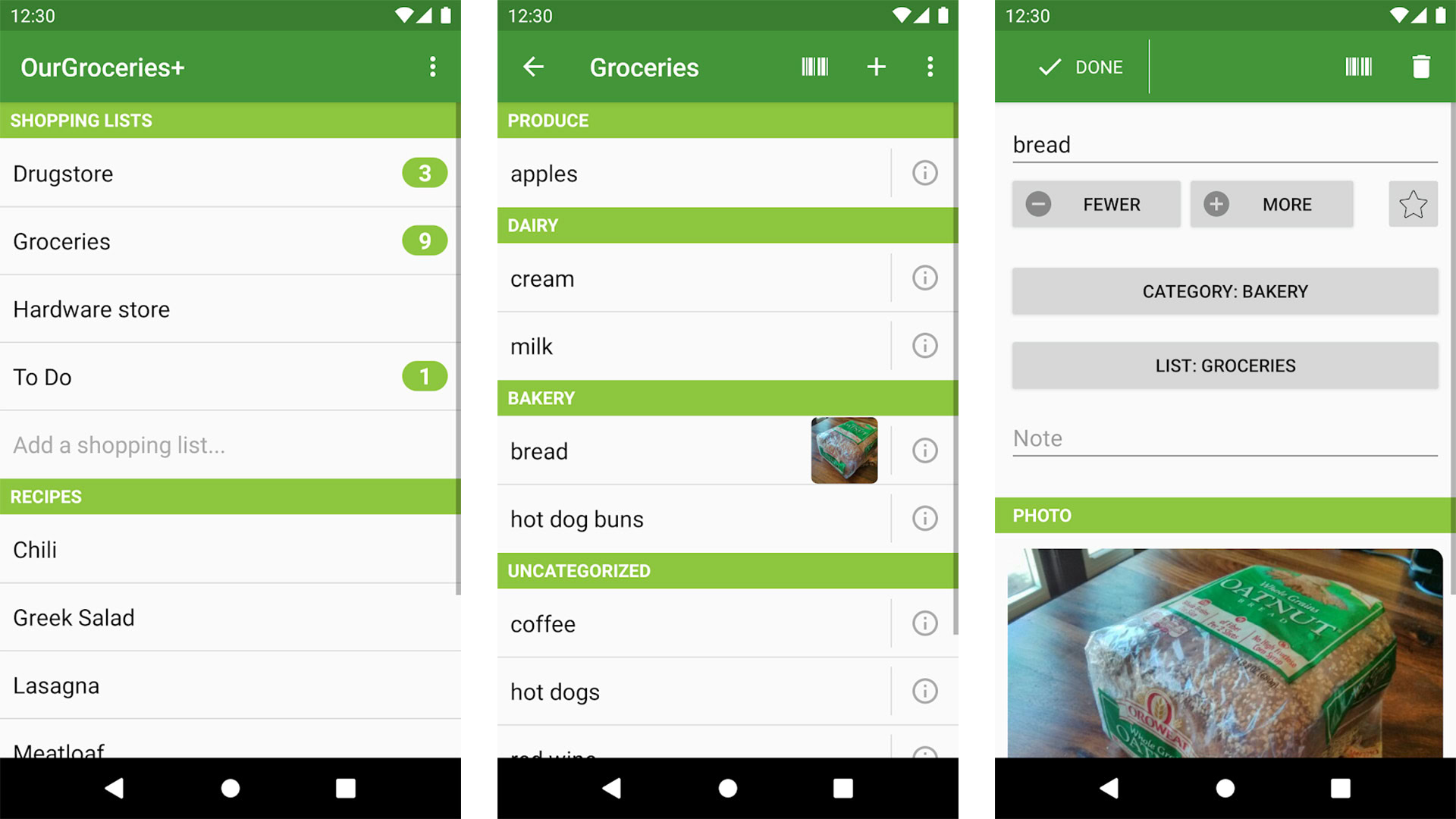Image resolution: width=1456 pixels, height=819 pixels.
Task: Click info icon next to hot dog buns
Action: tap(922, 518)
